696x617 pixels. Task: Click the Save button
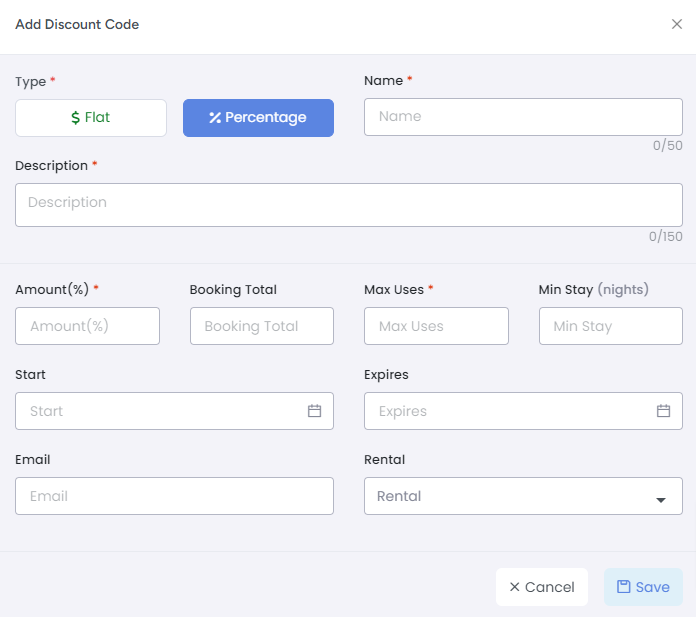[x=643, y=587]
